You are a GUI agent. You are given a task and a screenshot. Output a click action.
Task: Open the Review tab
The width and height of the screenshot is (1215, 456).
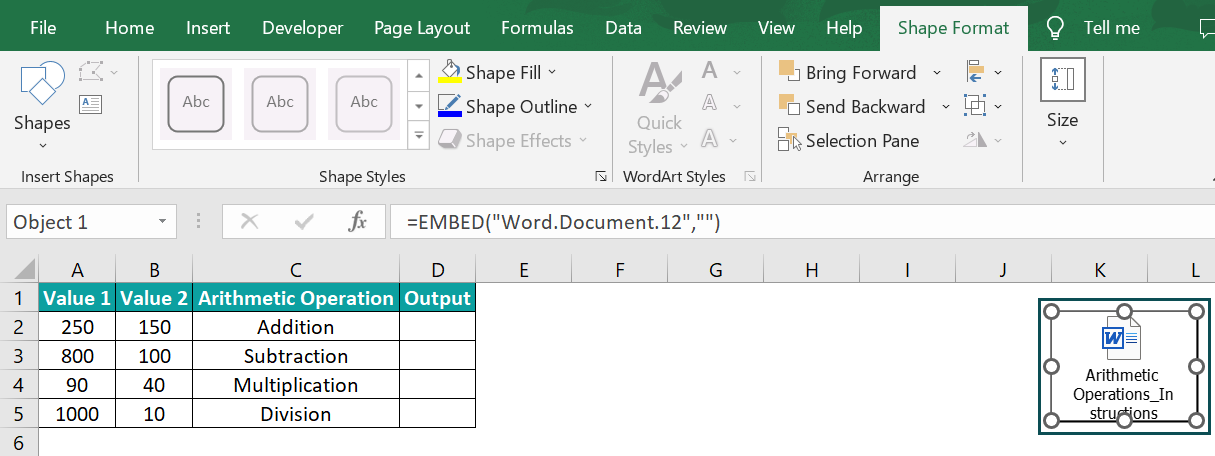click(x=700, y=28)
